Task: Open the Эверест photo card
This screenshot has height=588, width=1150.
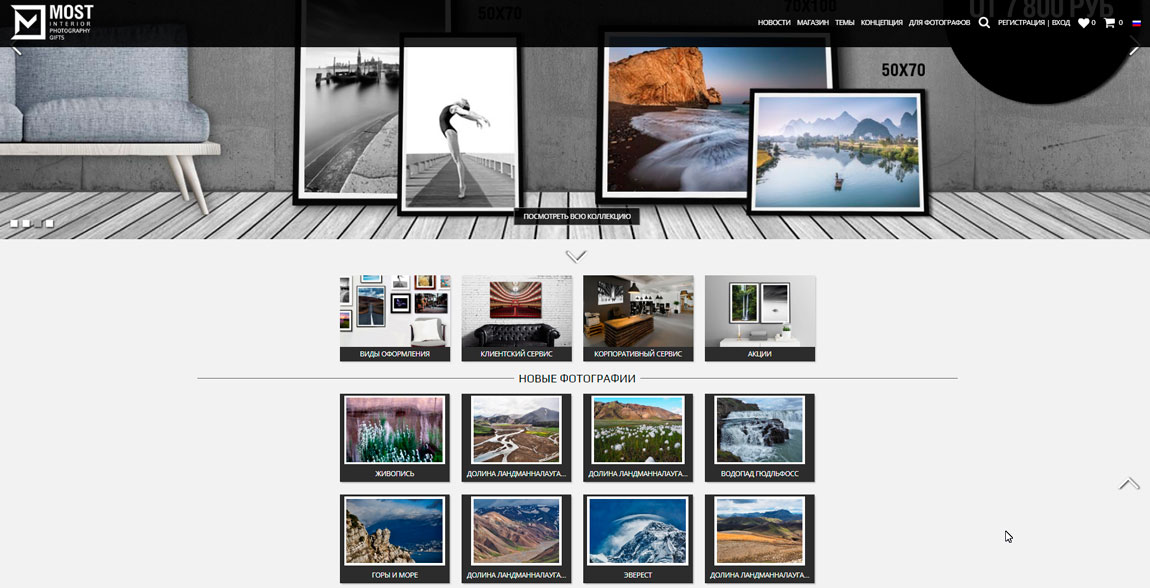Action: 638,538
